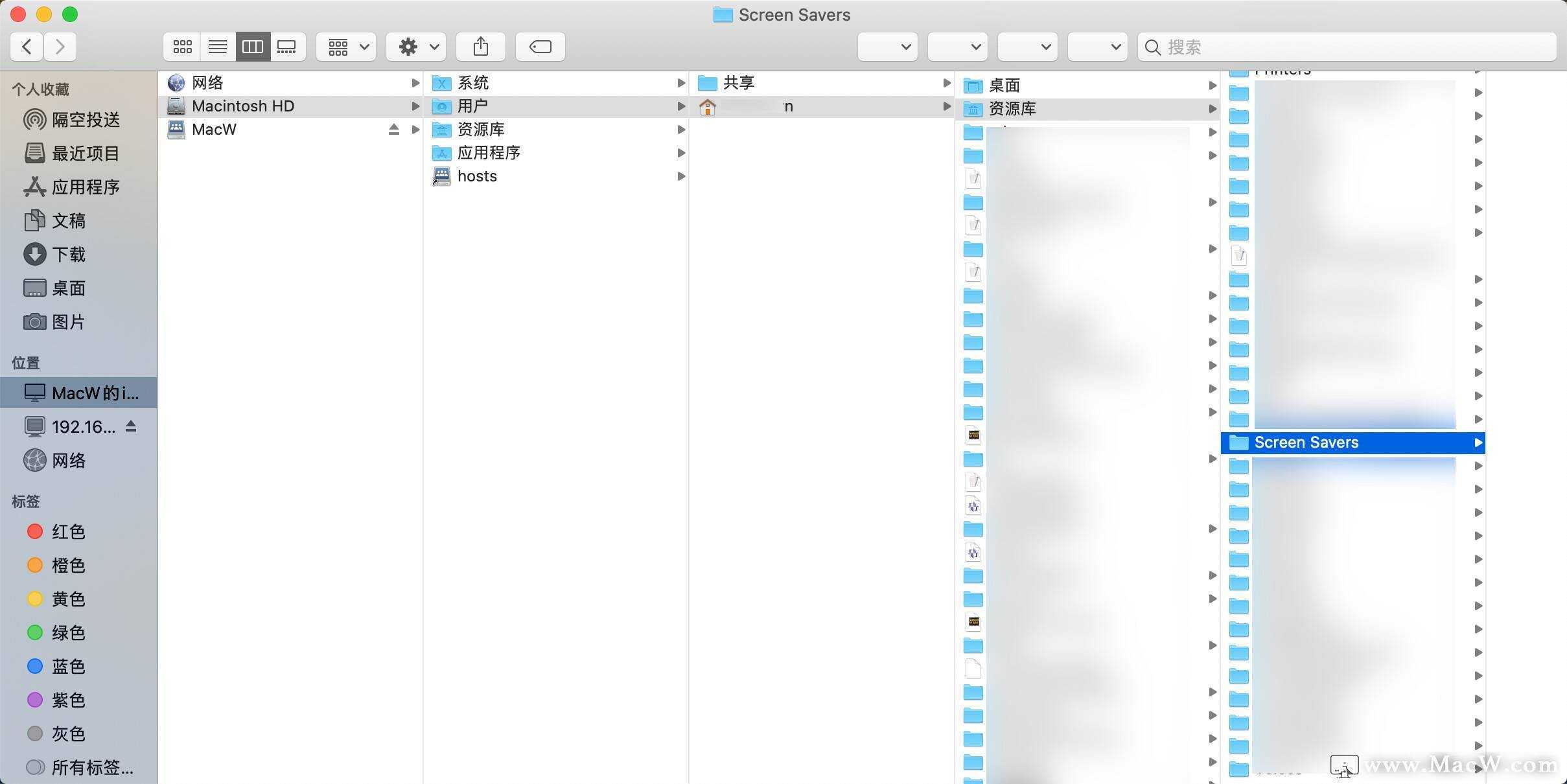This screenshot has width=1567, height=784.
Task: Switch to list view mode
Action: [x=218, y=47]
